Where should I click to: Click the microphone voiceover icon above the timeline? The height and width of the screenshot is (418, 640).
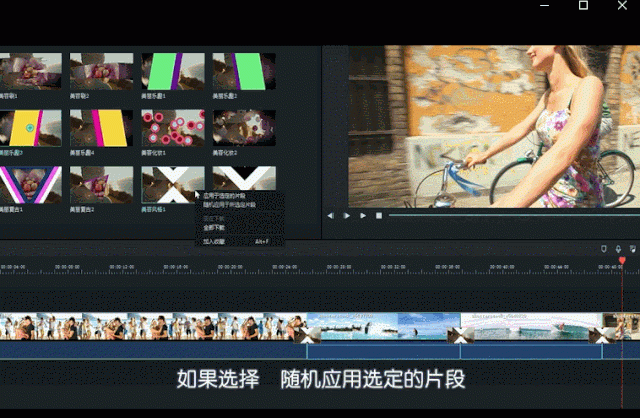618,249
